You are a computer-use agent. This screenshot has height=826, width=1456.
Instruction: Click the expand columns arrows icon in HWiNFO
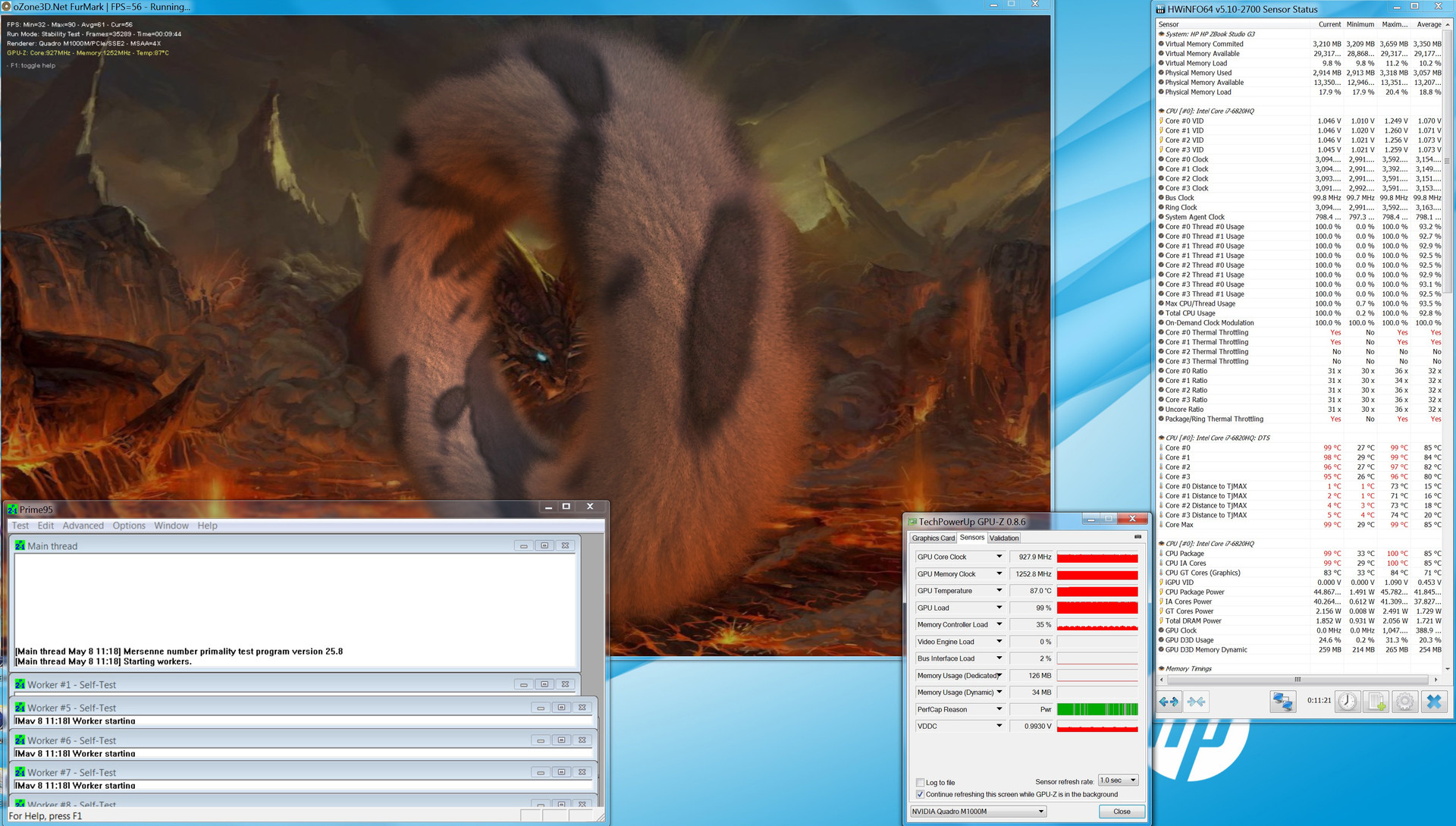1169,702
